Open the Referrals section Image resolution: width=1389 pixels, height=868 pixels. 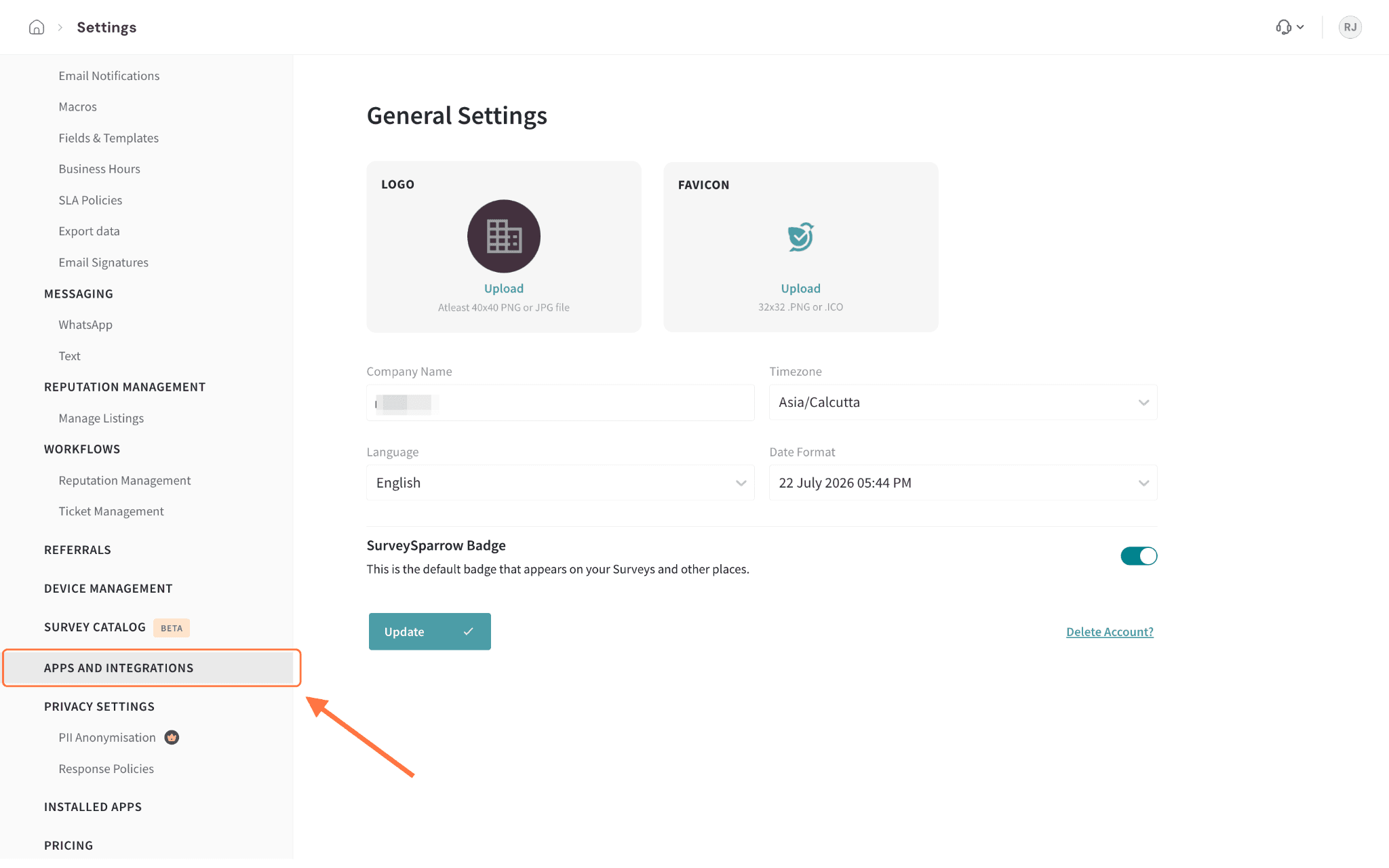coord(77,550)
